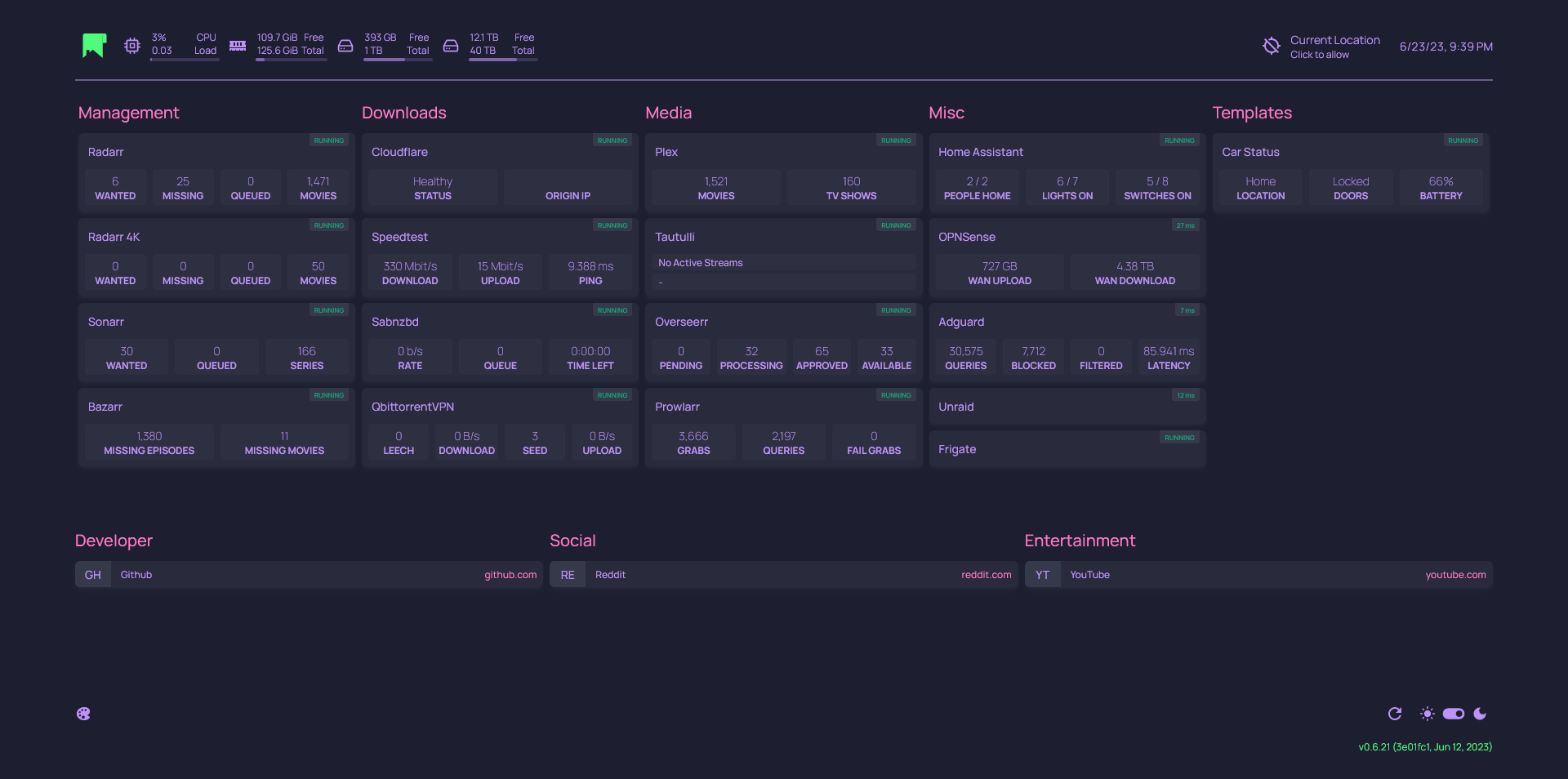Screen dimensions: 1568x779
Task: Refresh the dashboard with the circular arrow icon
Action: tap(1394, 714)
